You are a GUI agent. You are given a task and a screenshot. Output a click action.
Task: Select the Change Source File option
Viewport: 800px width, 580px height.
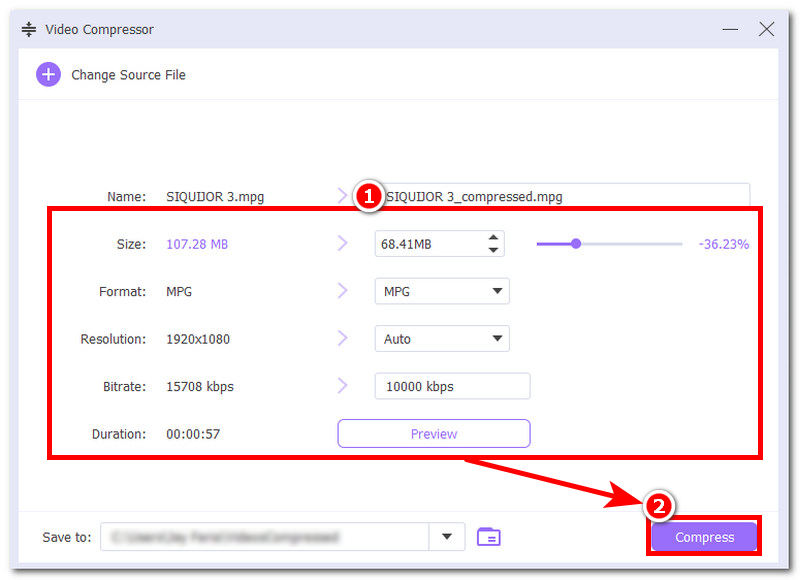[128, 75]
